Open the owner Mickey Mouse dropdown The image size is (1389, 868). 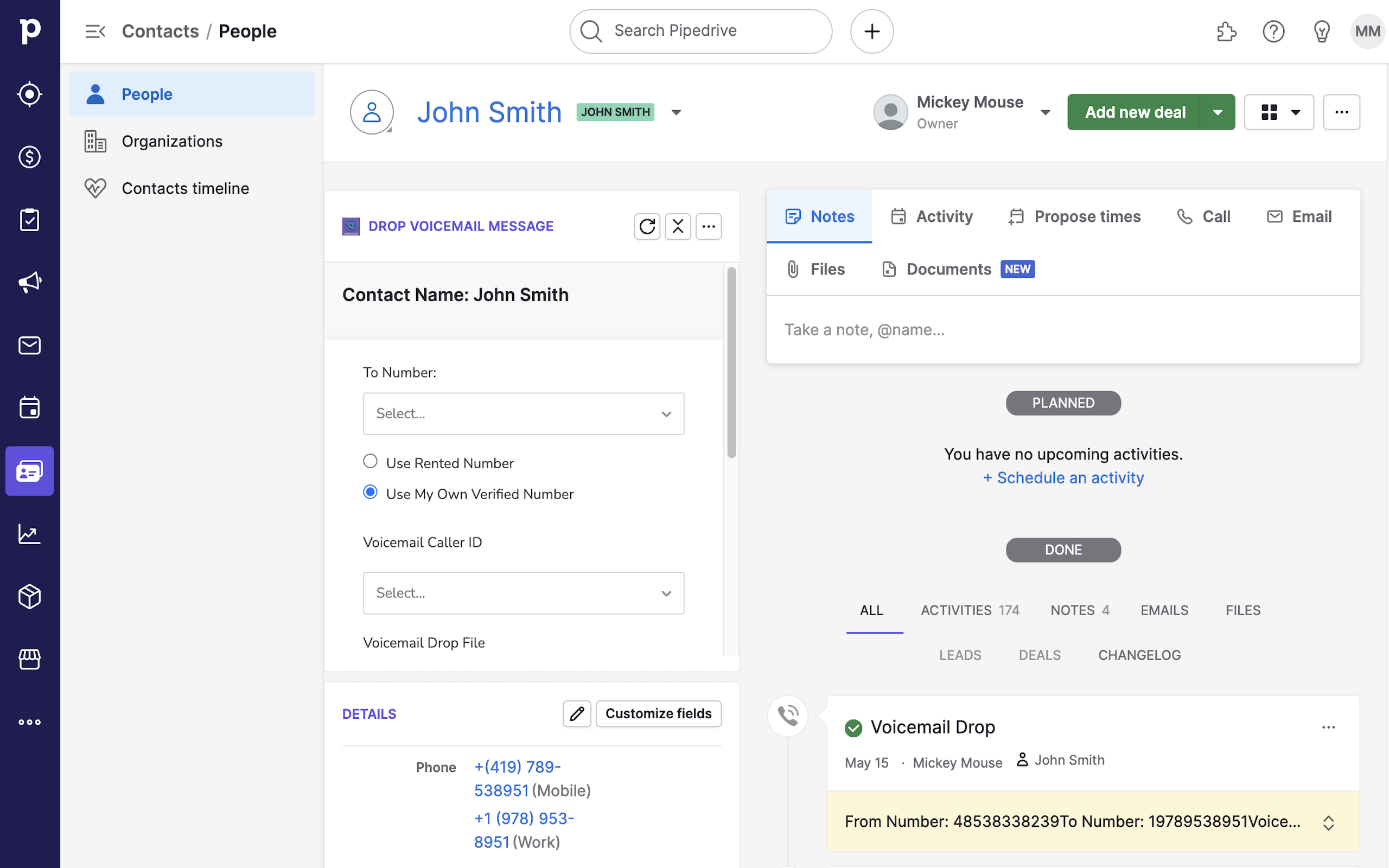click(x=1045, y=112)
